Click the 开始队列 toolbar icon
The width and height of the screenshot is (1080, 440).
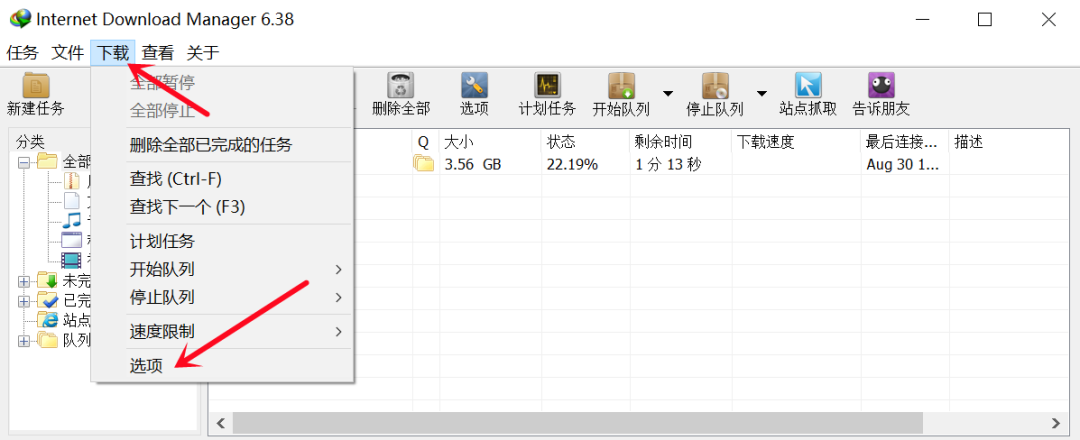(622, 86)
